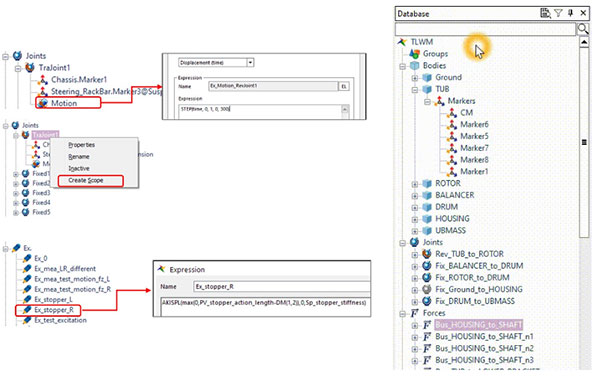Click the Ex_stopper_R expression icon
The height and width of the screenshot is (376, 600).
coord(26,310)
